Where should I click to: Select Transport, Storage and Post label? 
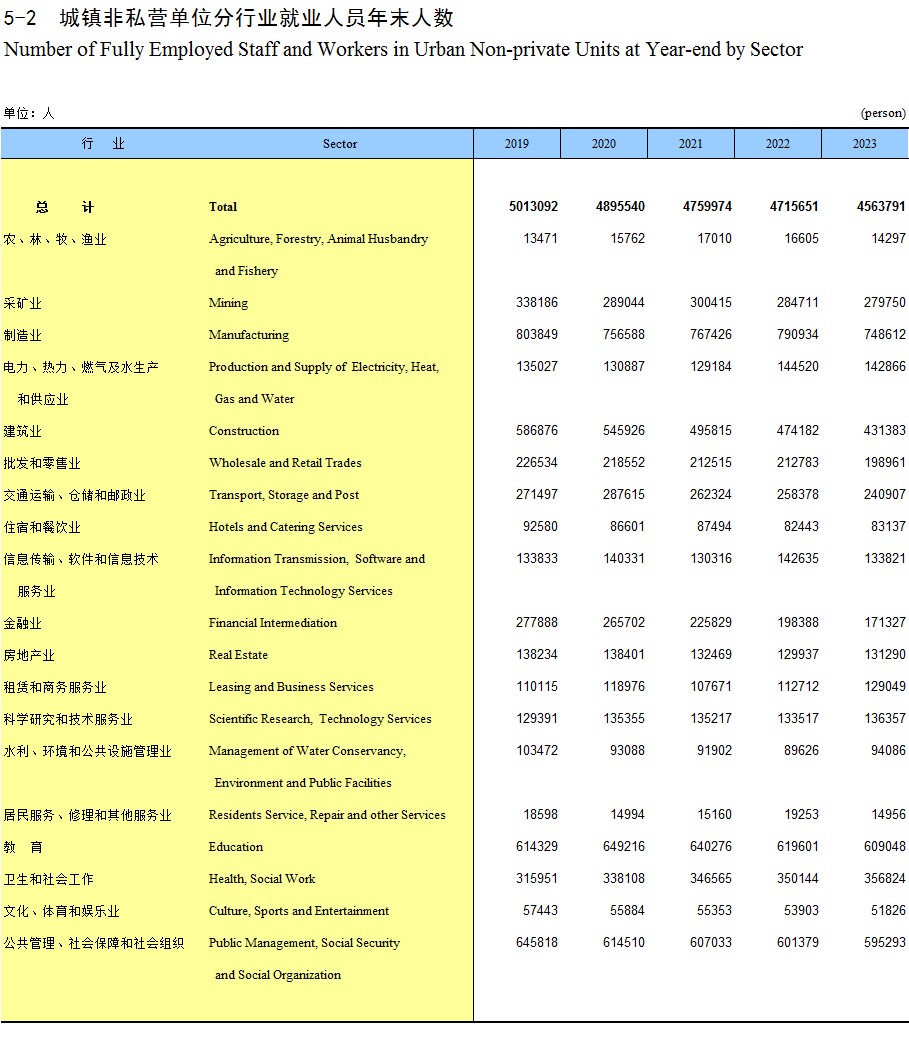[283, 495]
